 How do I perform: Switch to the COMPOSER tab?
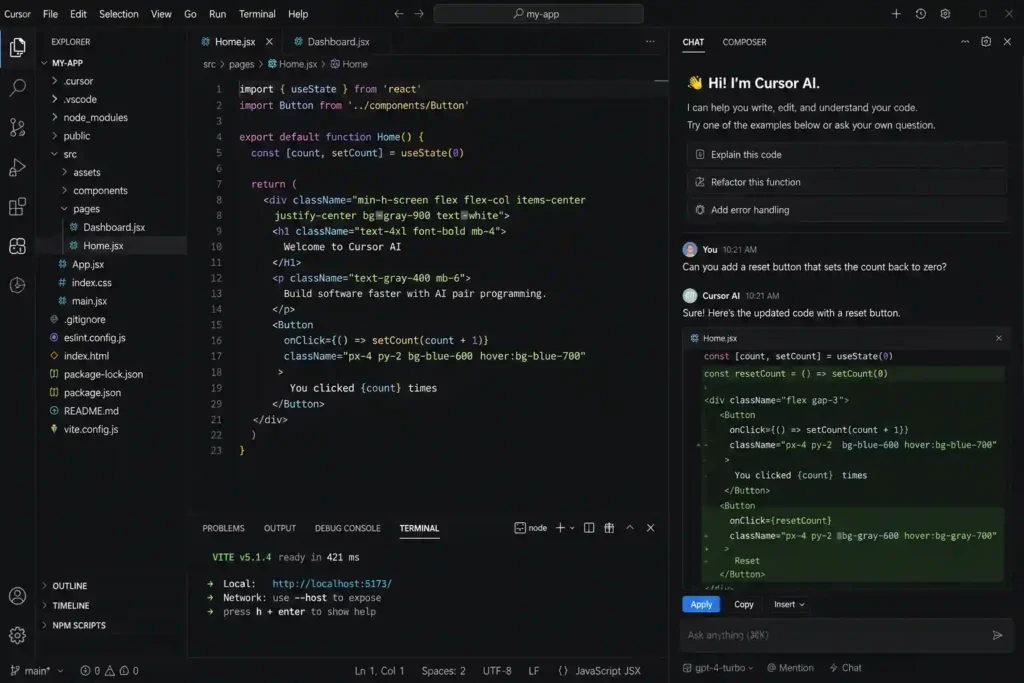coord(744,42)
